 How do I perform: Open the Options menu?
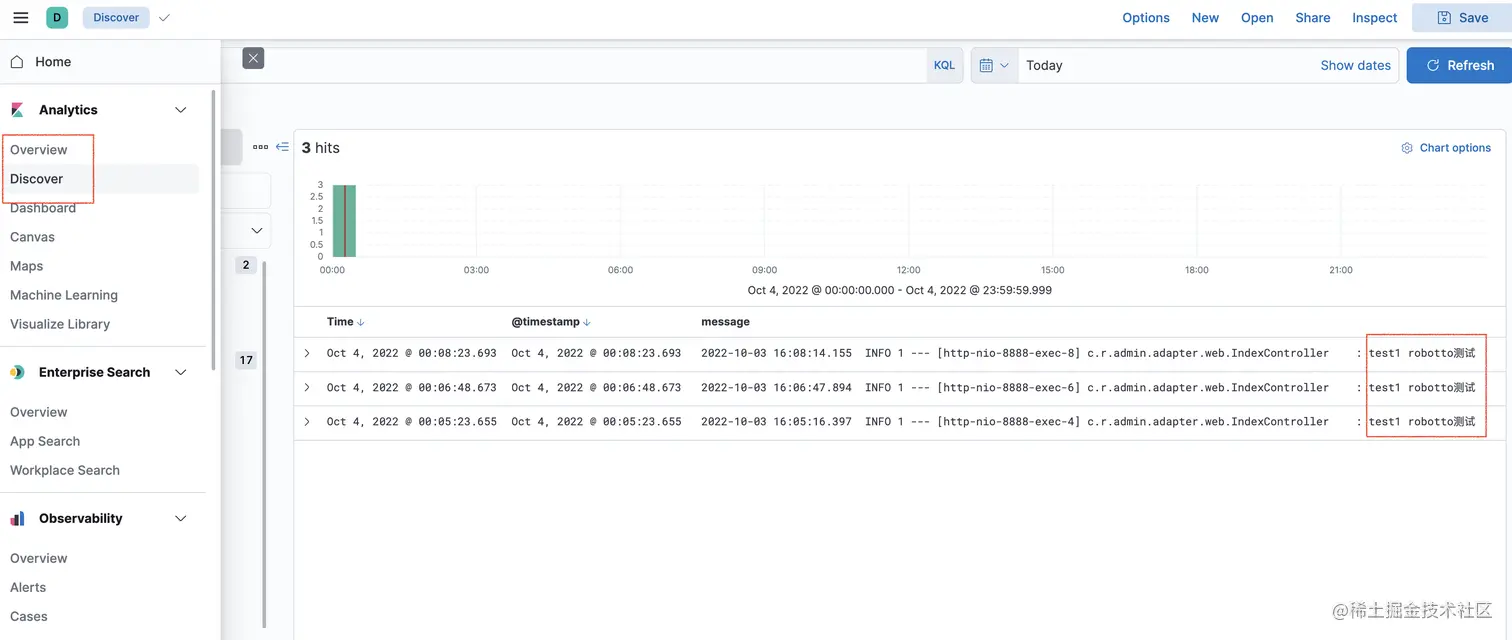point(1146,17)
